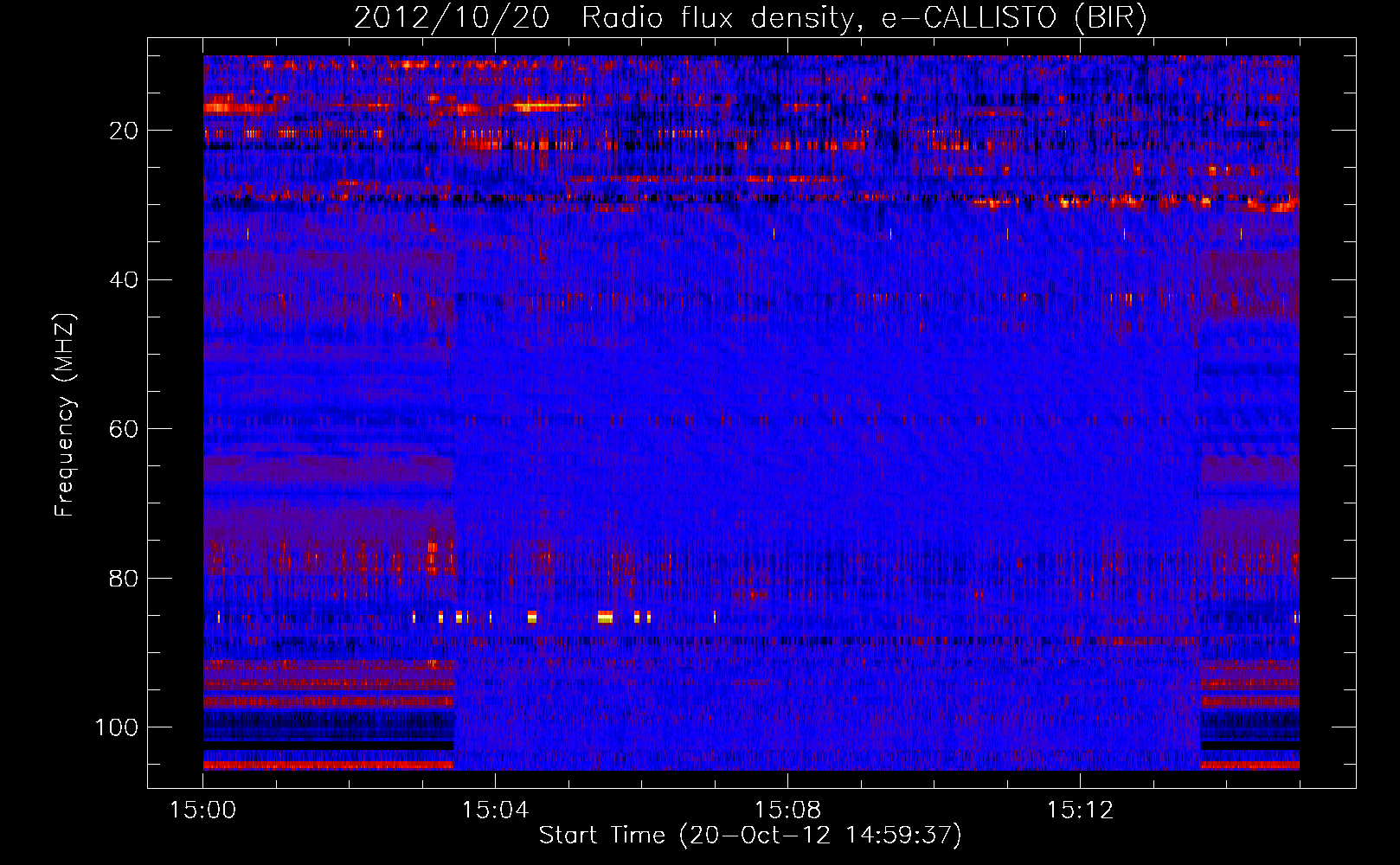Click the 20 frequency tick label

pos(124,131)
